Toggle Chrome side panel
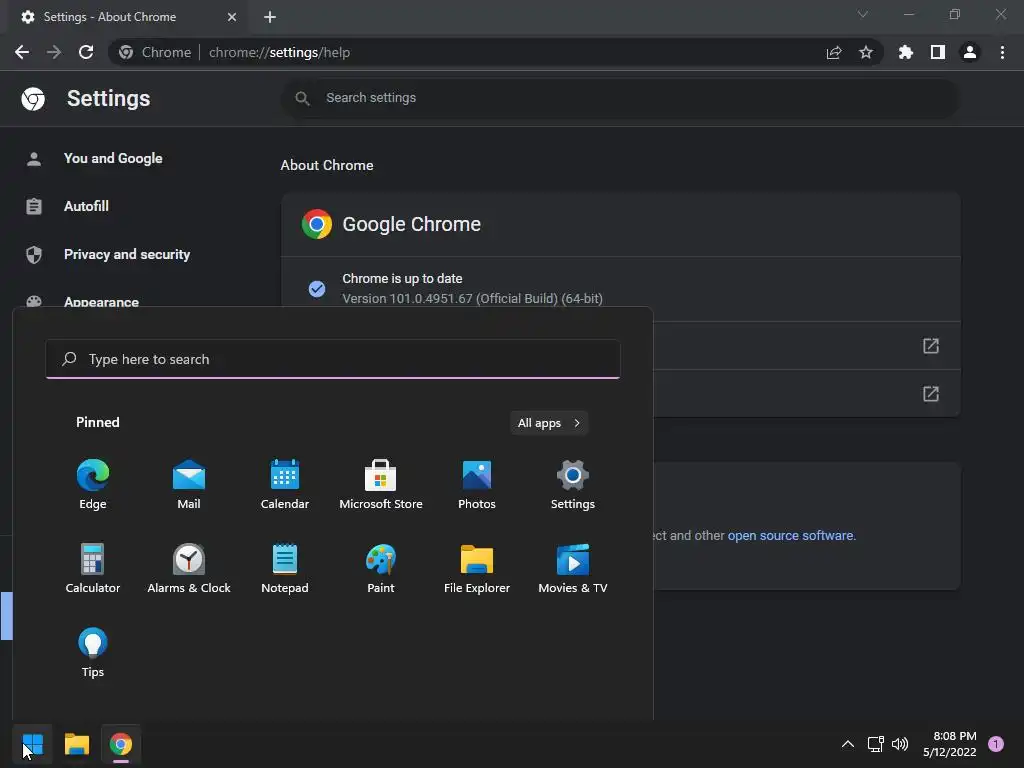This screenshot has width=1024, height=768. 938,52
